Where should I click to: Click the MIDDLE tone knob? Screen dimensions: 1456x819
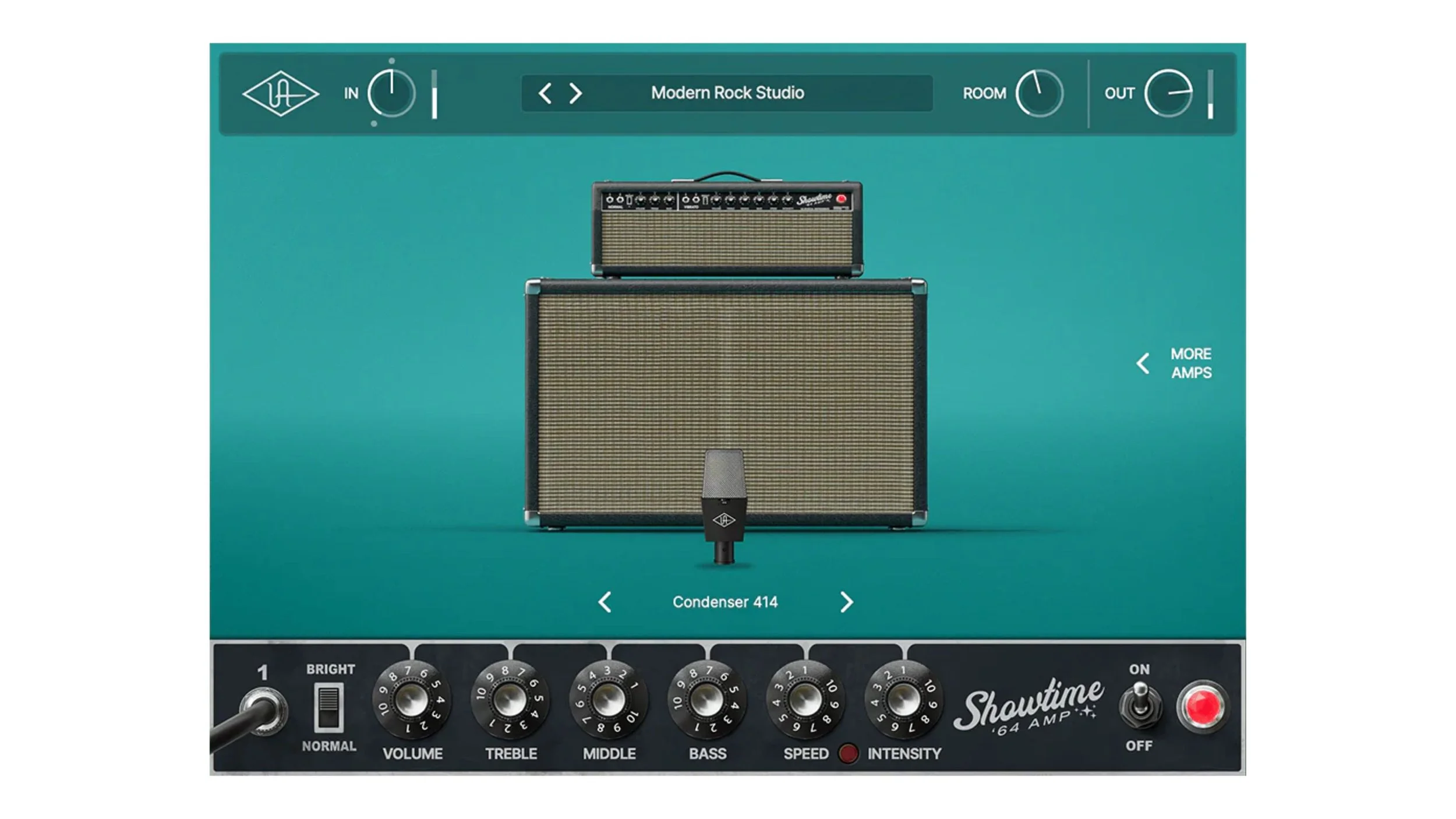point(609,700)
